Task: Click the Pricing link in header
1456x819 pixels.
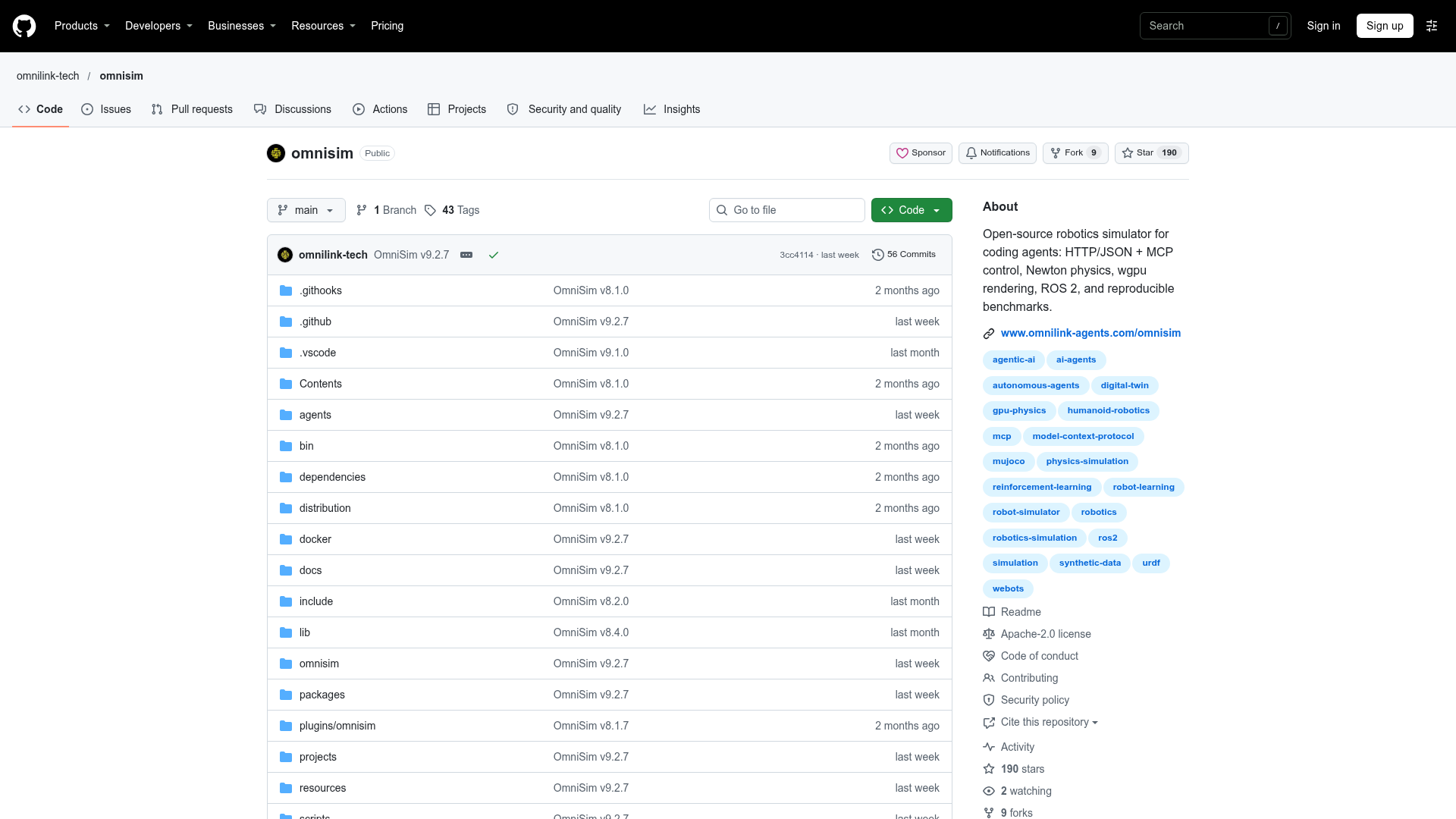Action: (x=387, y=26)
